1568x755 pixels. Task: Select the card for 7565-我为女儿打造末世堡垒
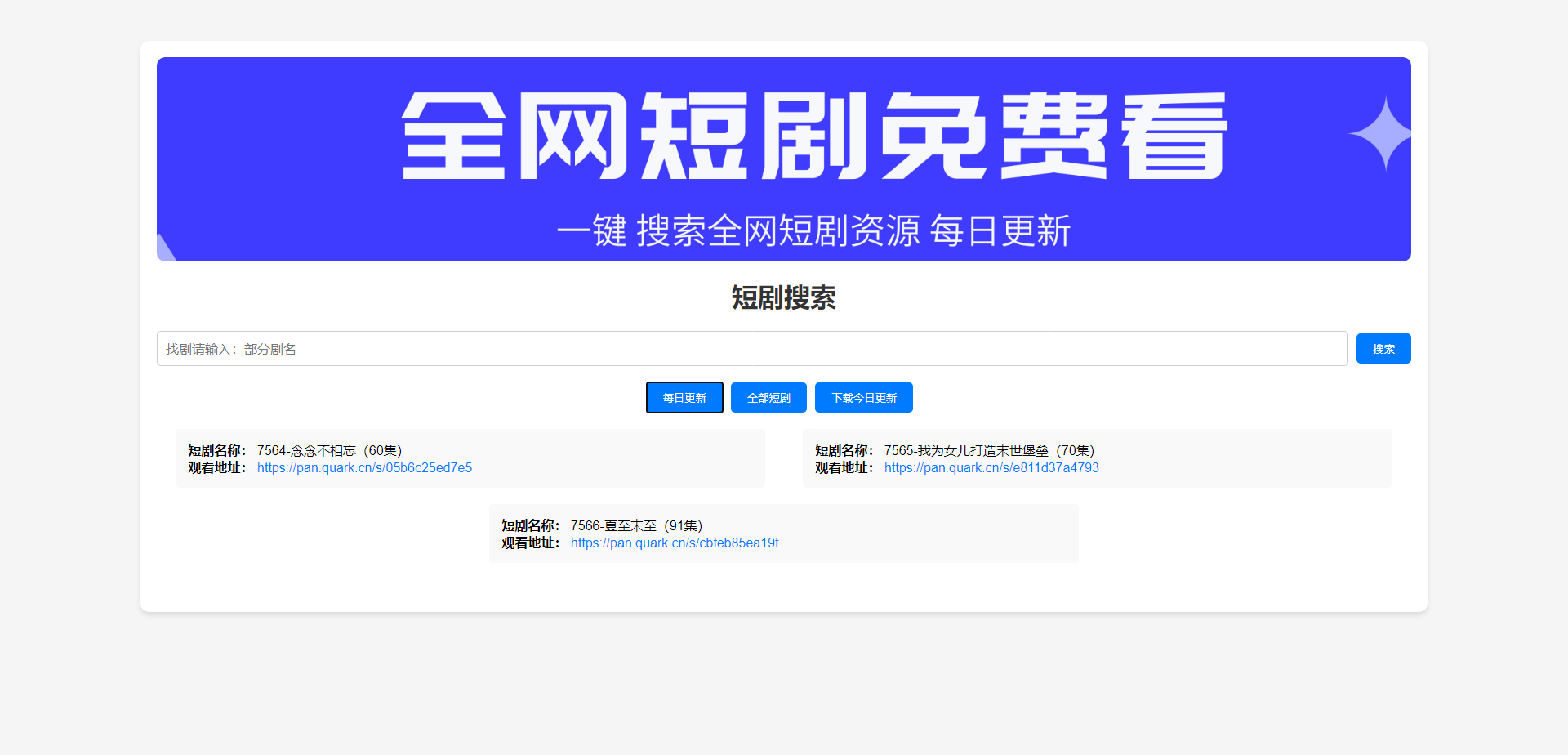tap(1097, 458)
